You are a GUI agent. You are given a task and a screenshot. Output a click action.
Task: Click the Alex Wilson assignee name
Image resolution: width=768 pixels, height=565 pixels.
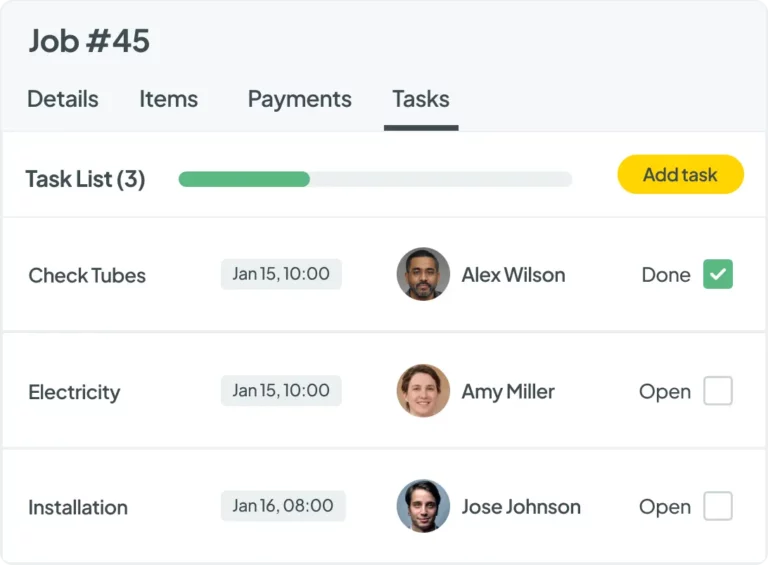click(x=513, y=275)
